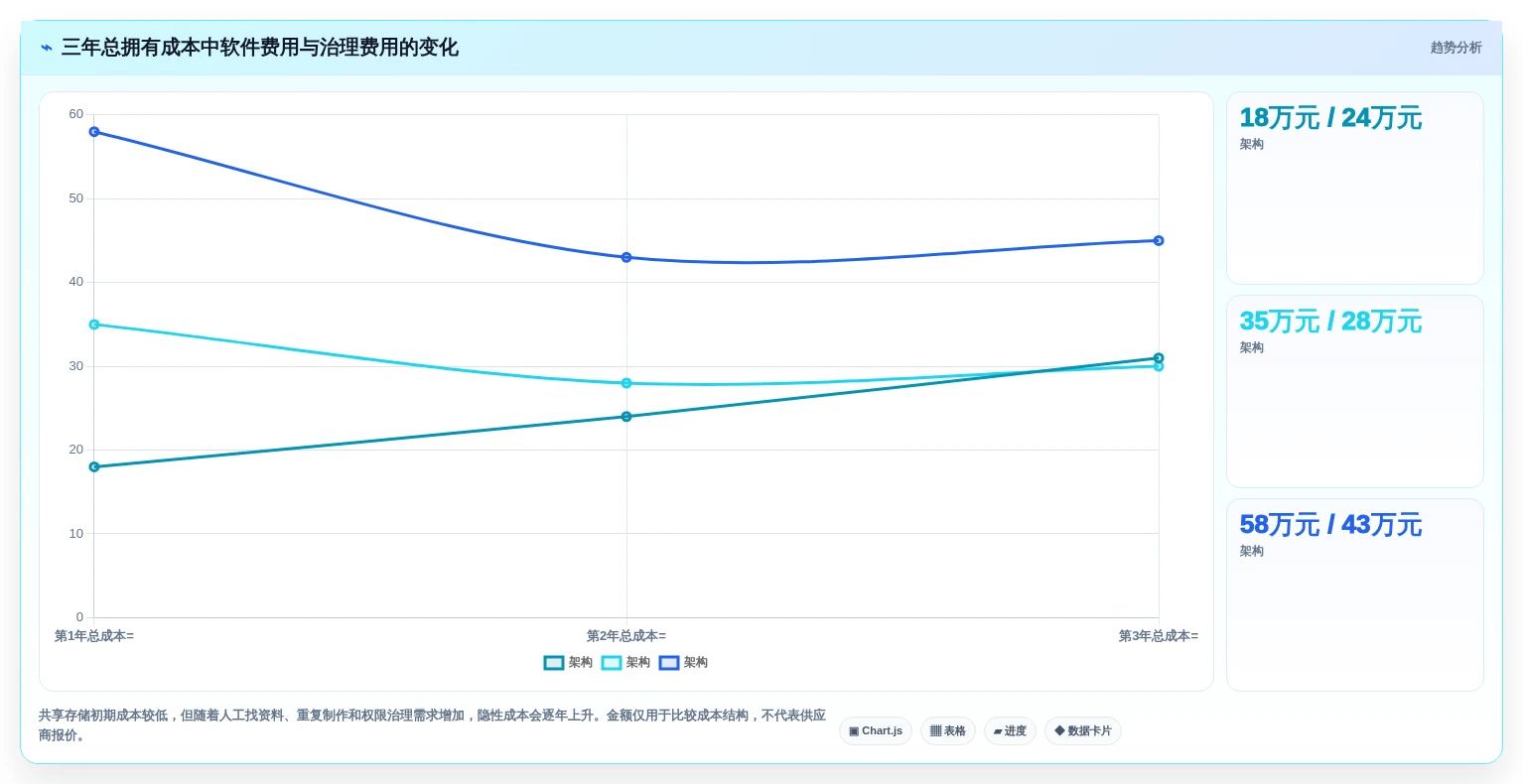Viewport: 1523px width, 784px height.
Task: Toggle the dark blue 架构 legend swatch
Action: pos(669,663)
